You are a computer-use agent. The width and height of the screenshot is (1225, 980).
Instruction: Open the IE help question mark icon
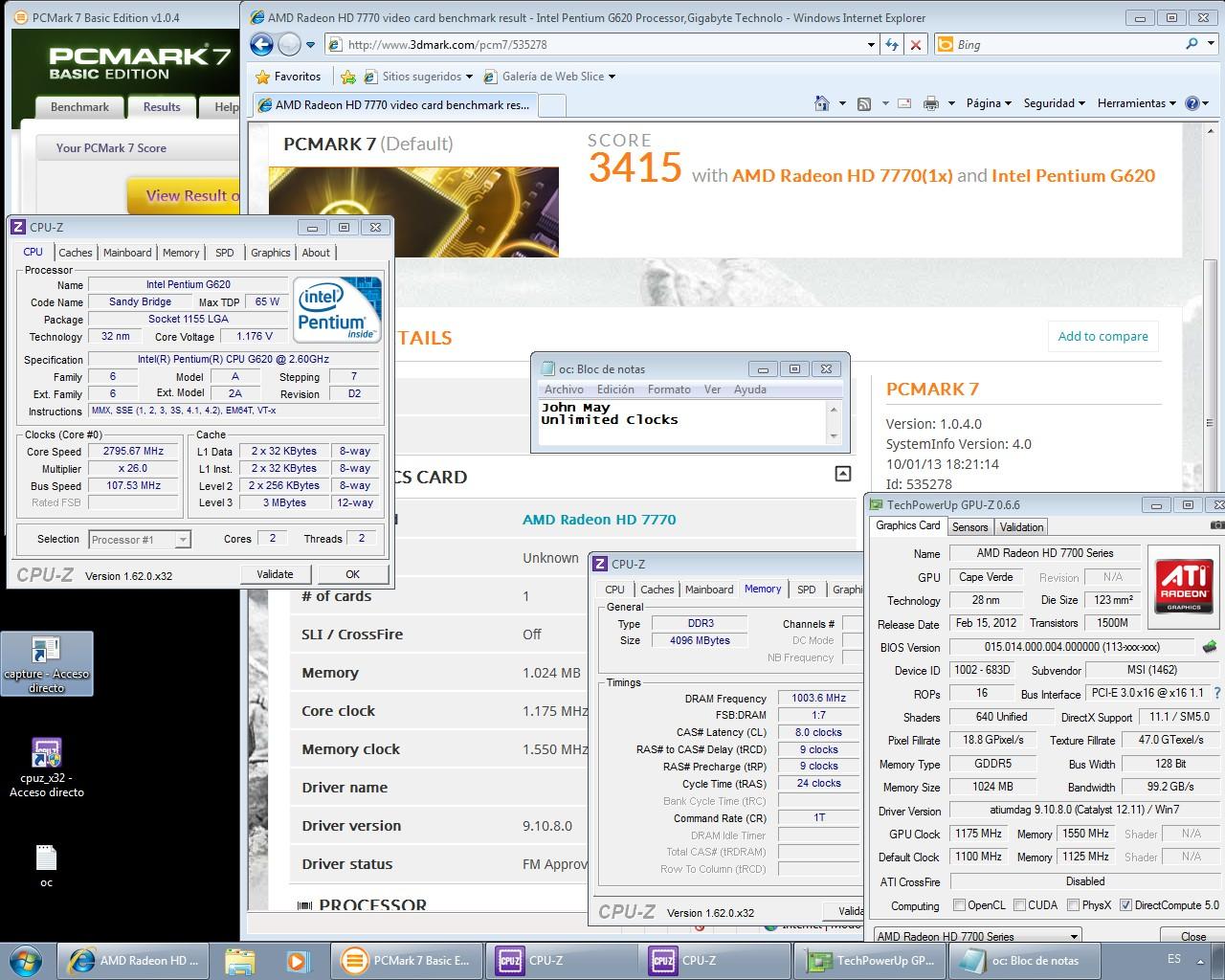click(1192, 103)
